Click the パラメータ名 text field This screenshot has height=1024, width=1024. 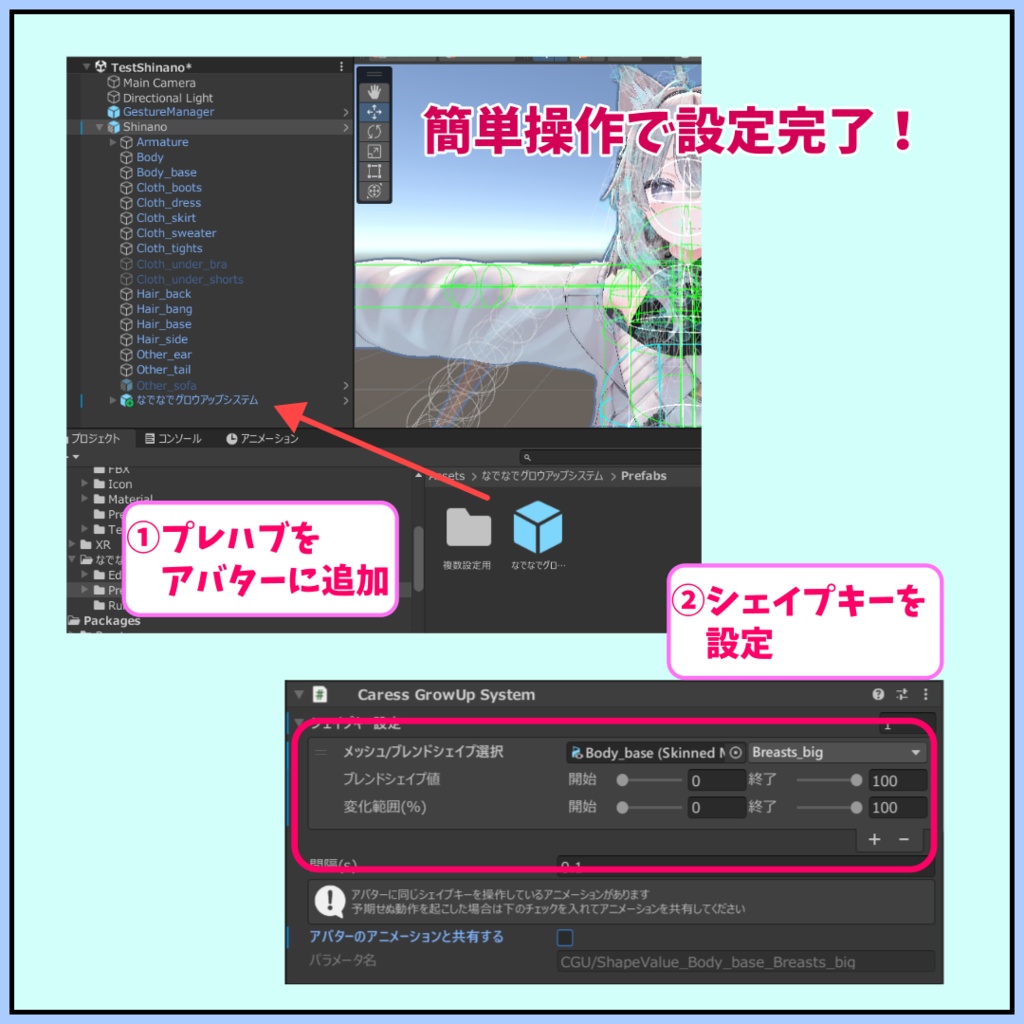[x=745, y=962]
